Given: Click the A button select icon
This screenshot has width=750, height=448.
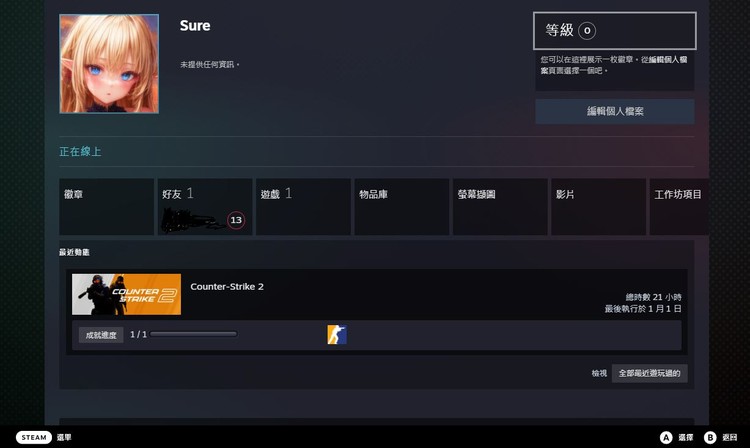Looking at the screenshot, I should (665, 437).
